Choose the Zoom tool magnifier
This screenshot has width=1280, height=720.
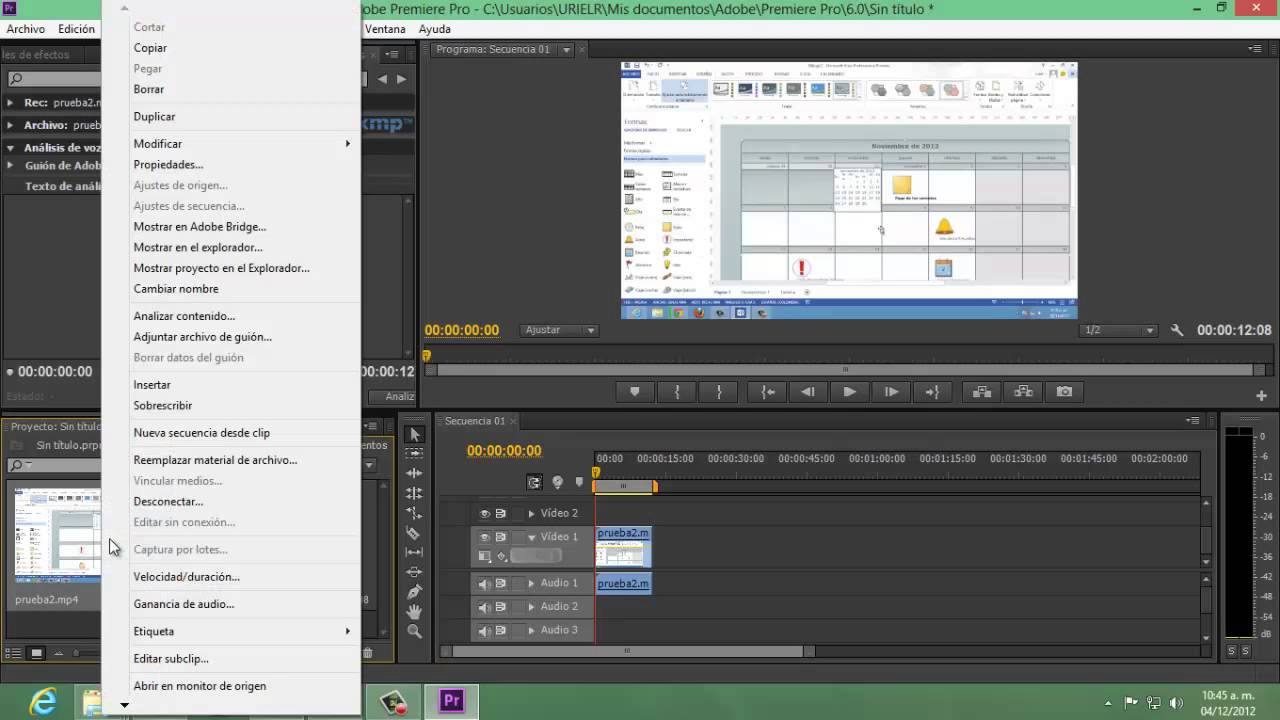click(414, 631)
